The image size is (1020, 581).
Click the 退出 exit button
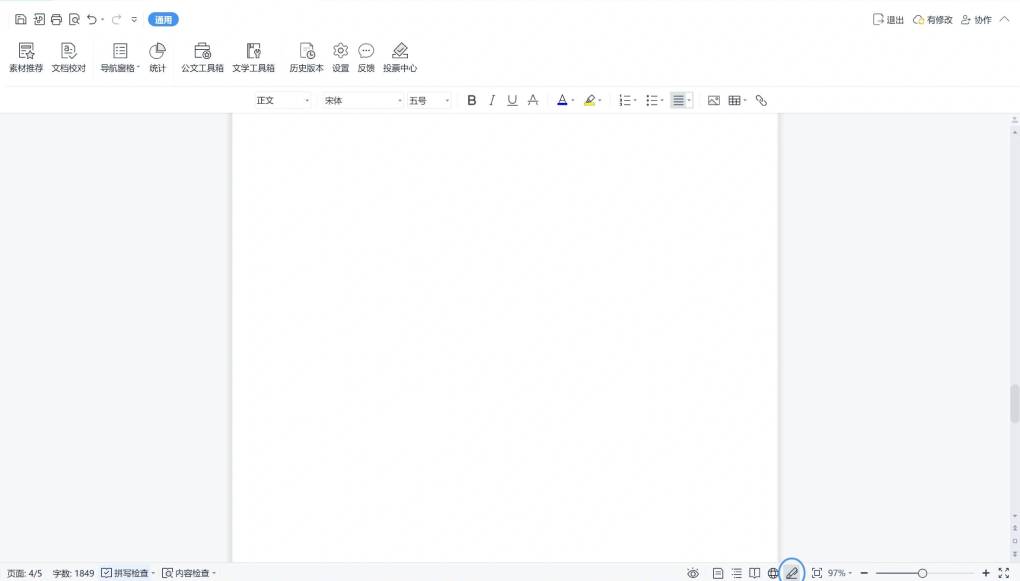pos(888,18)
